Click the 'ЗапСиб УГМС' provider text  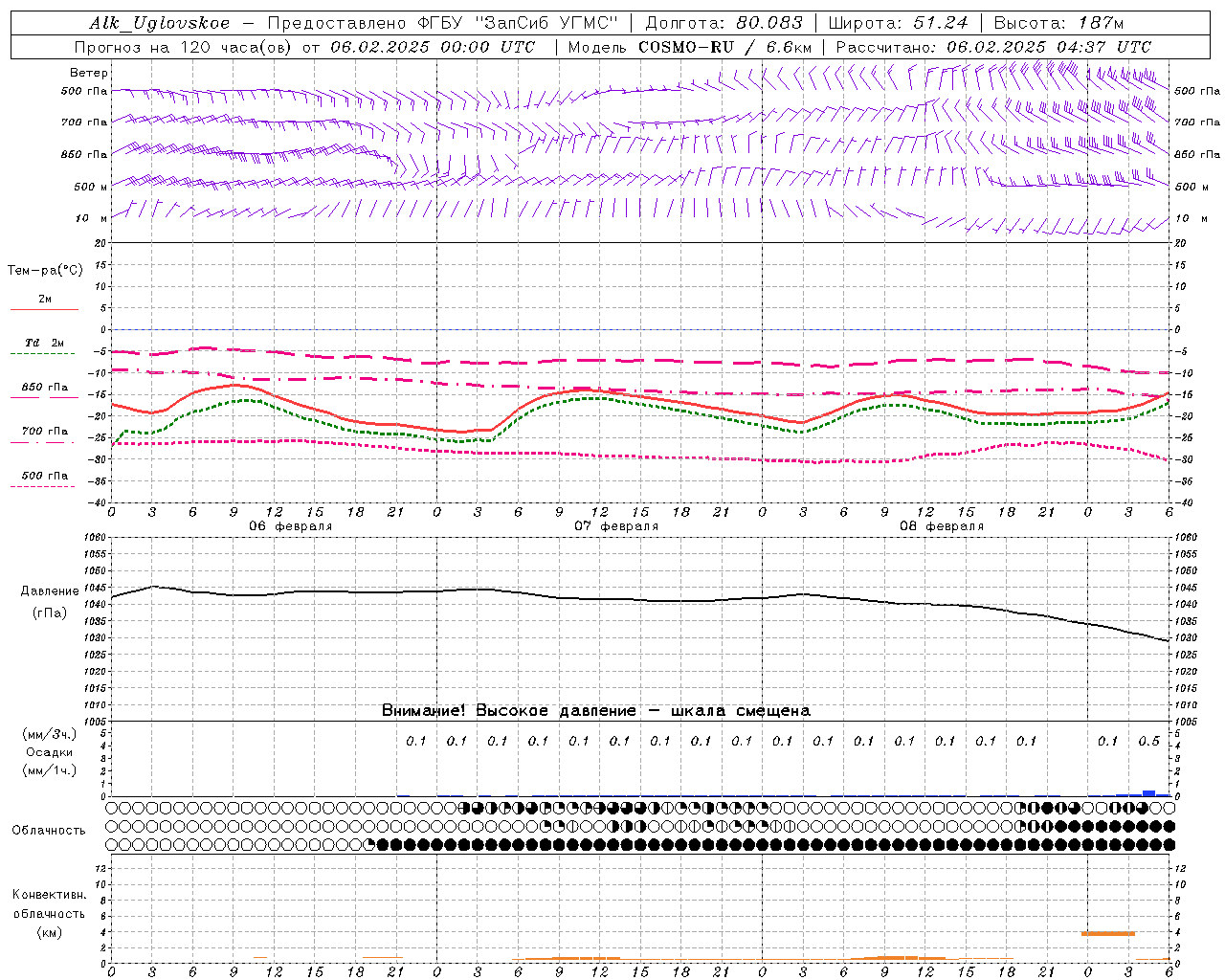click(546, 23)
